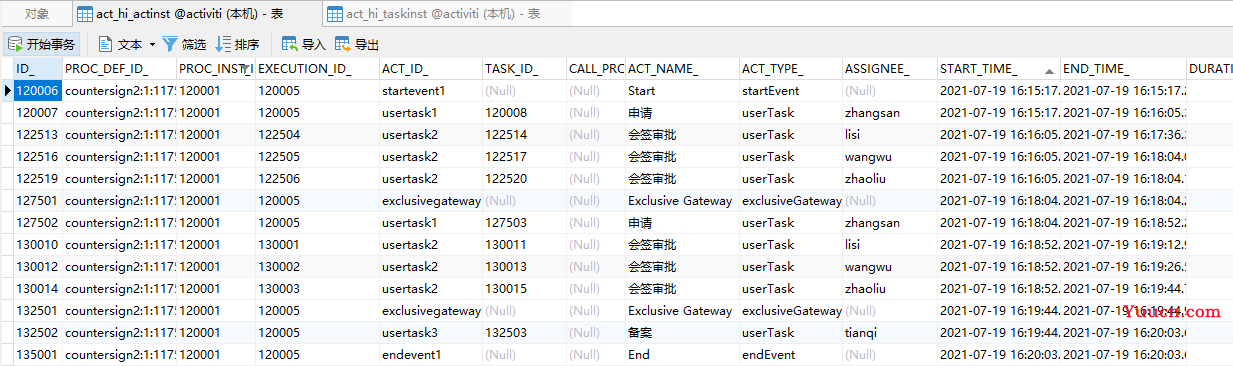Click the ACT_ID_ column header
This screenshot has width=1233, height=366.
tap(430, 69)
